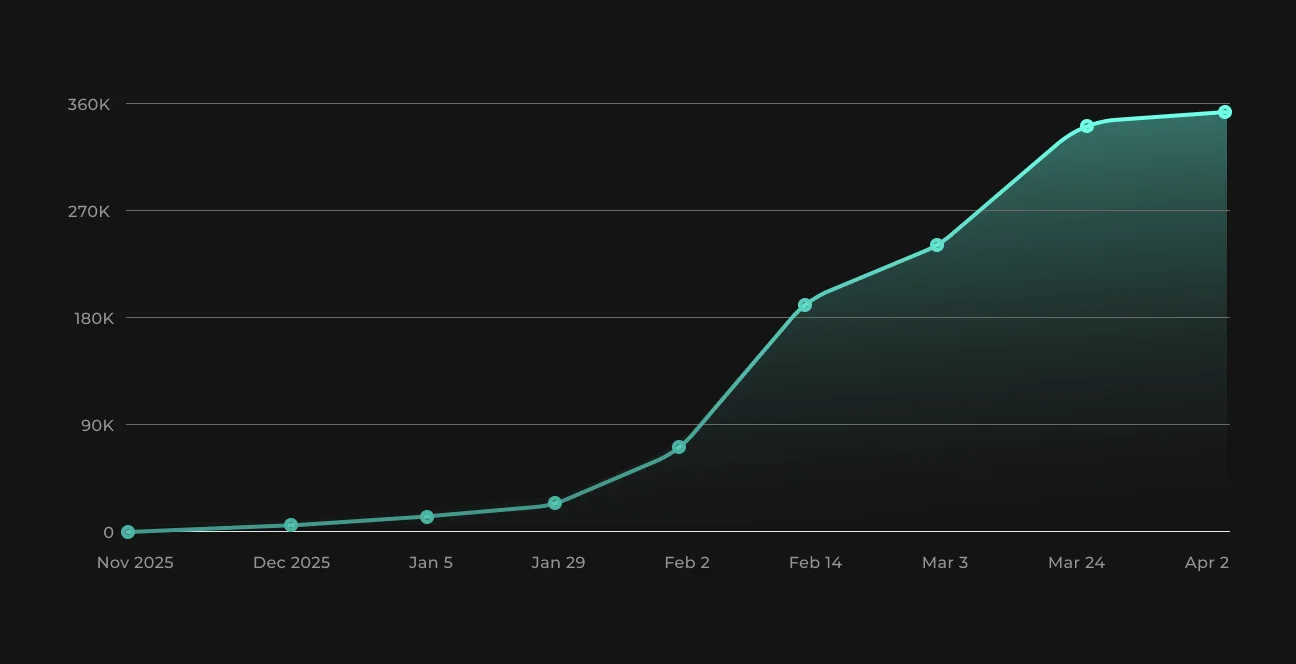Click the Feb 2 data point
This screenshot has height=664, width=1296.
click(x=679, y=447)
